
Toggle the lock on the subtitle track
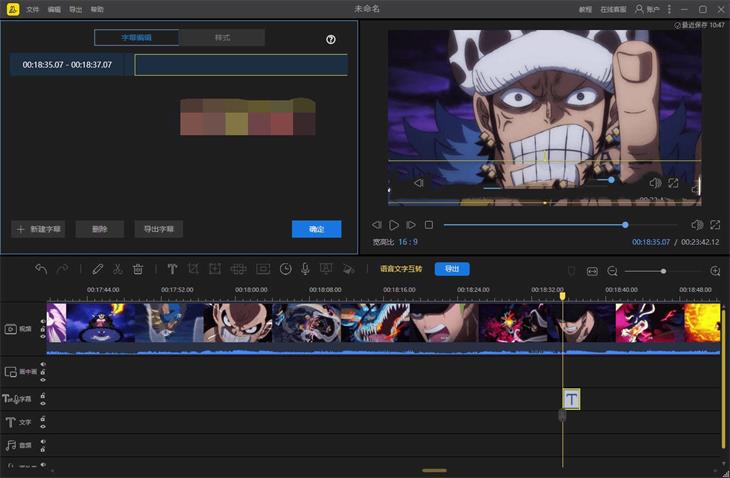43,395
